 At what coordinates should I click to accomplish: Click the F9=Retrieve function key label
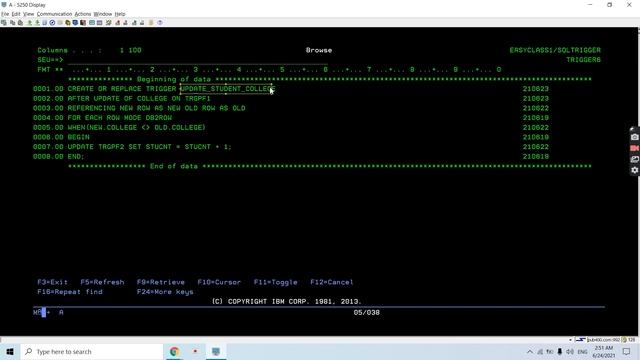tap(160, 282)
